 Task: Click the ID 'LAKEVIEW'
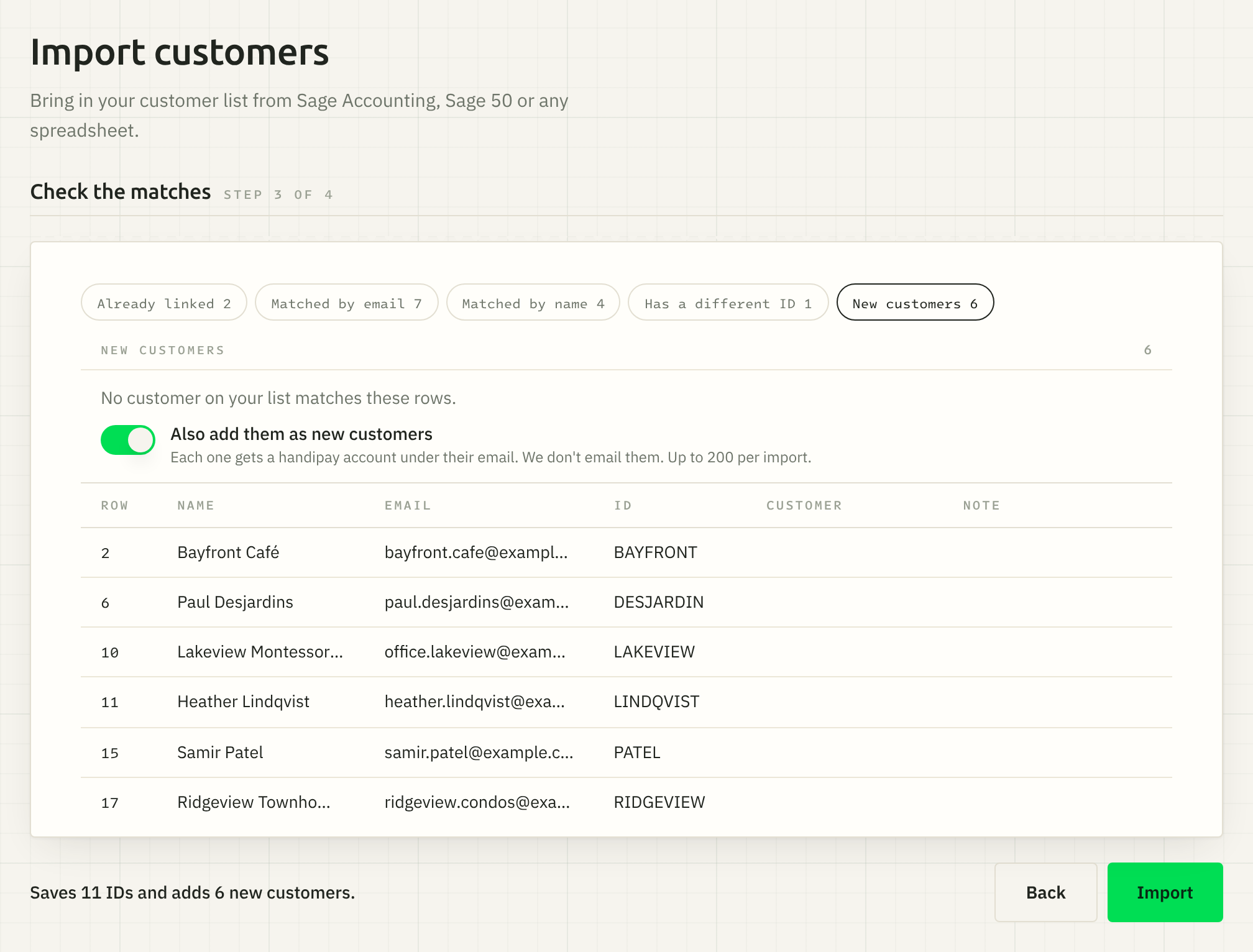click(654, 652)
